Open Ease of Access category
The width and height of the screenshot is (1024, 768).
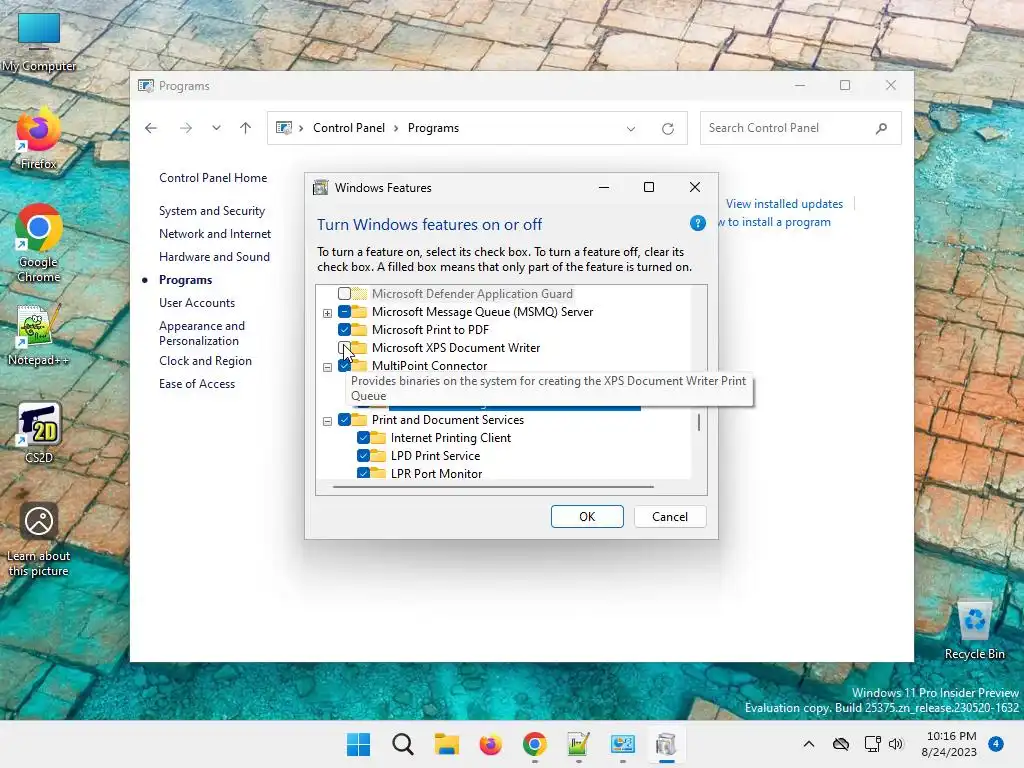(x=197, y=384)
